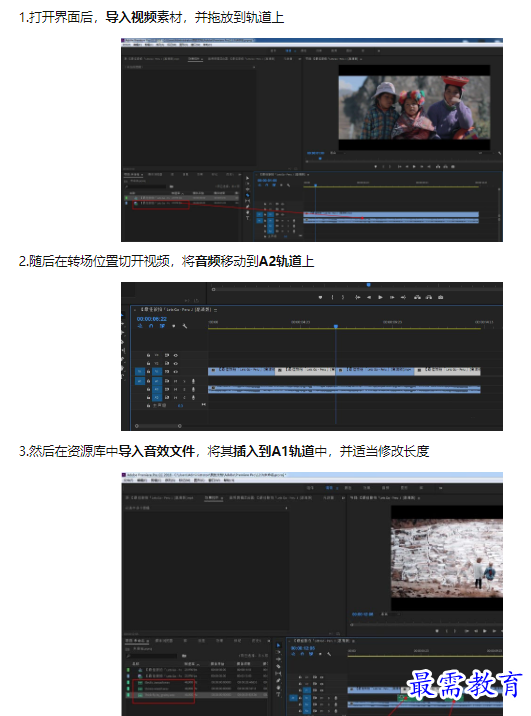The image size is (531, 716).
Task: Click the children video preview in step 1
Action: click(x=414, y=107)
